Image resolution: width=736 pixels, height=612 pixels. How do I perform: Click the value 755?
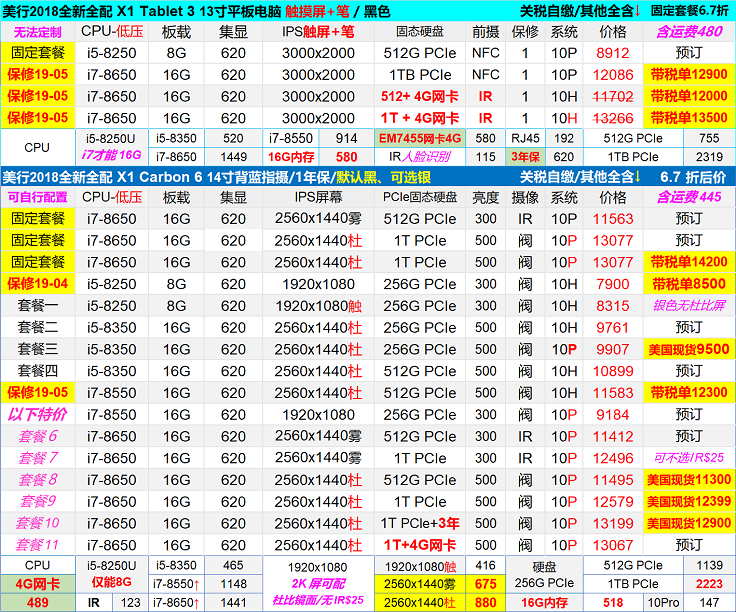point(709,138)
